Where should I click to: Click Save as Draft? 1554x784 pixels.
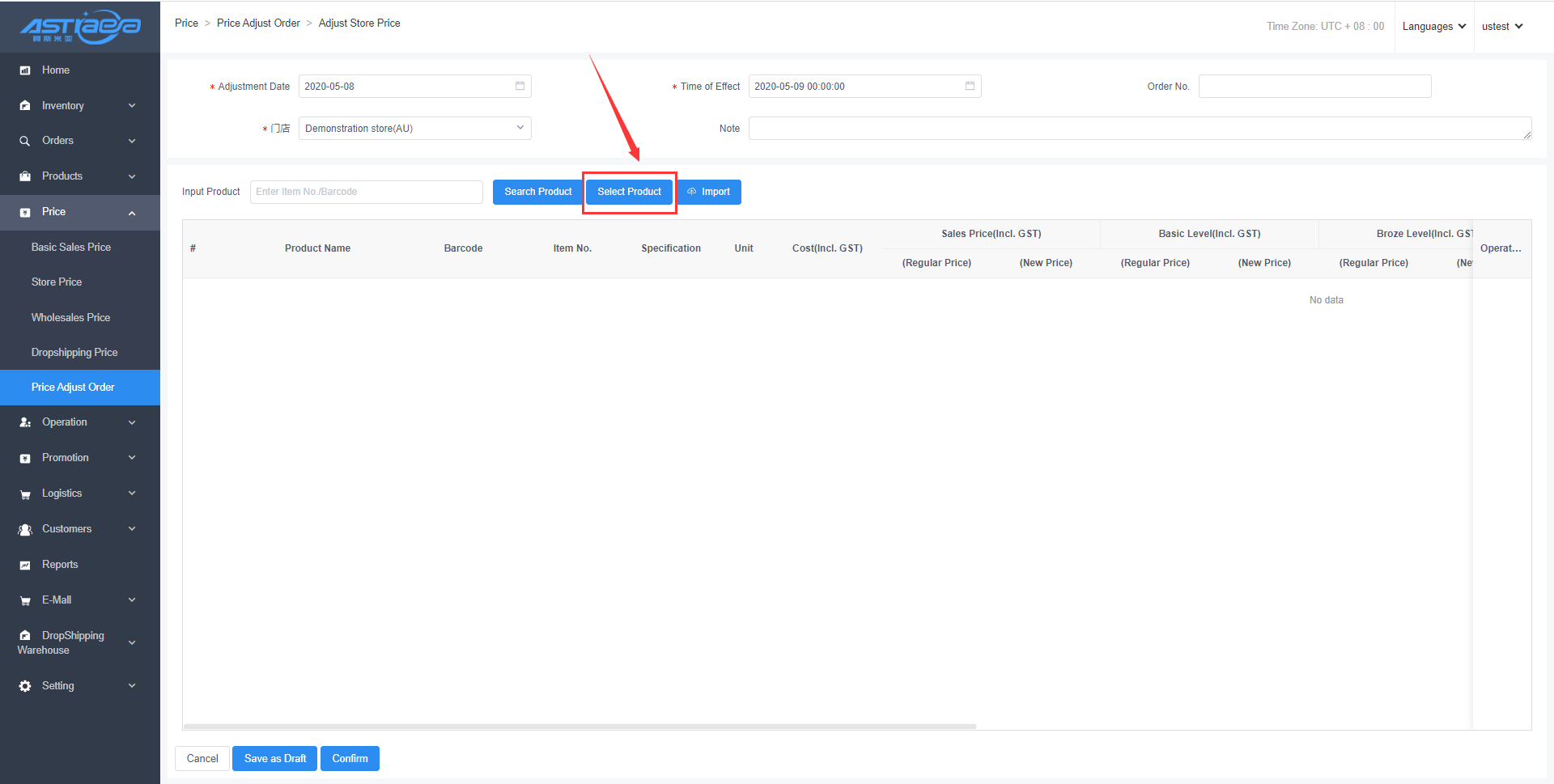point(275,759)
